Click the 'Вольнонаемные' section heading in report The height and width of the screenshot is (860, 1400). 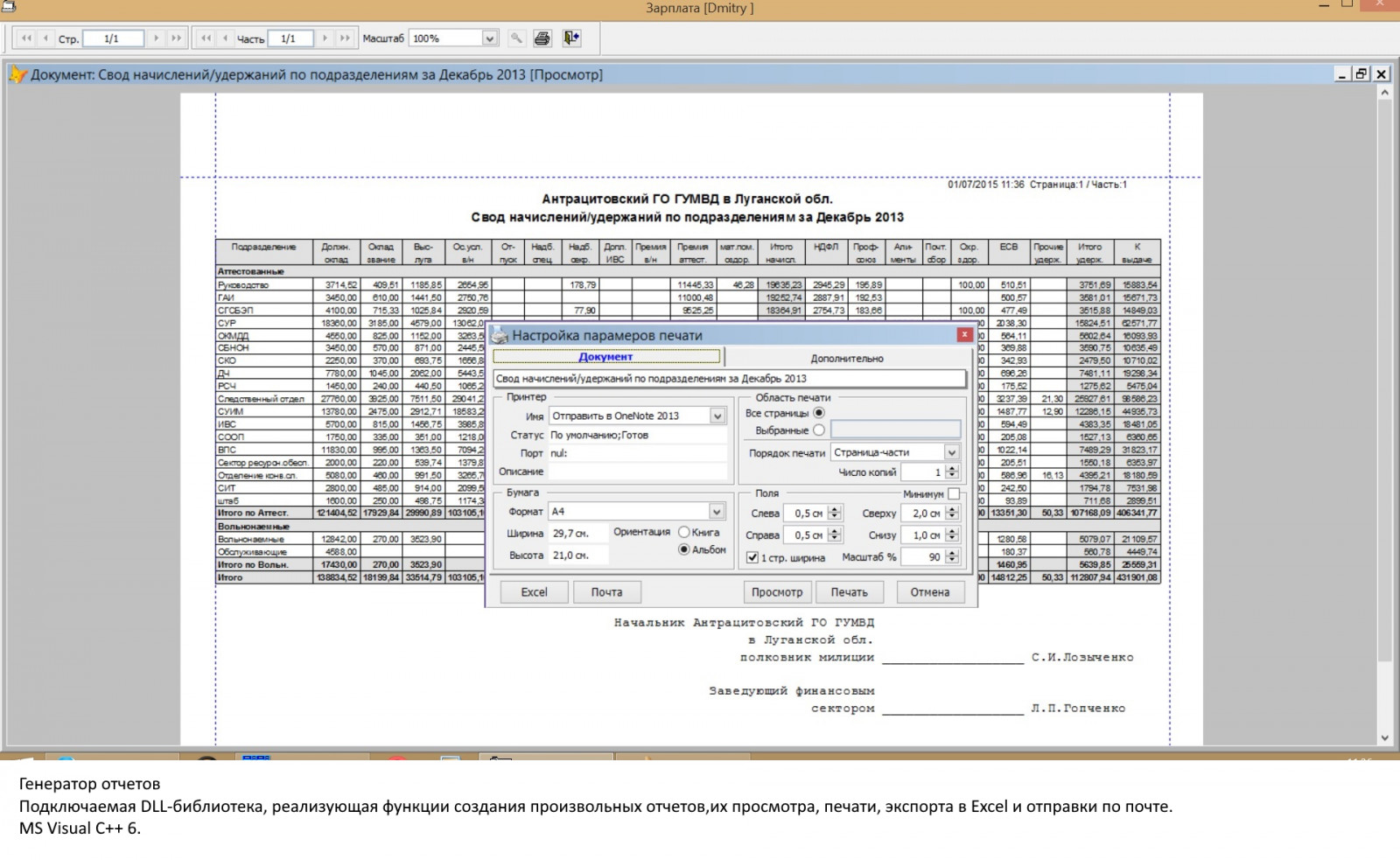tap(254, 527)
